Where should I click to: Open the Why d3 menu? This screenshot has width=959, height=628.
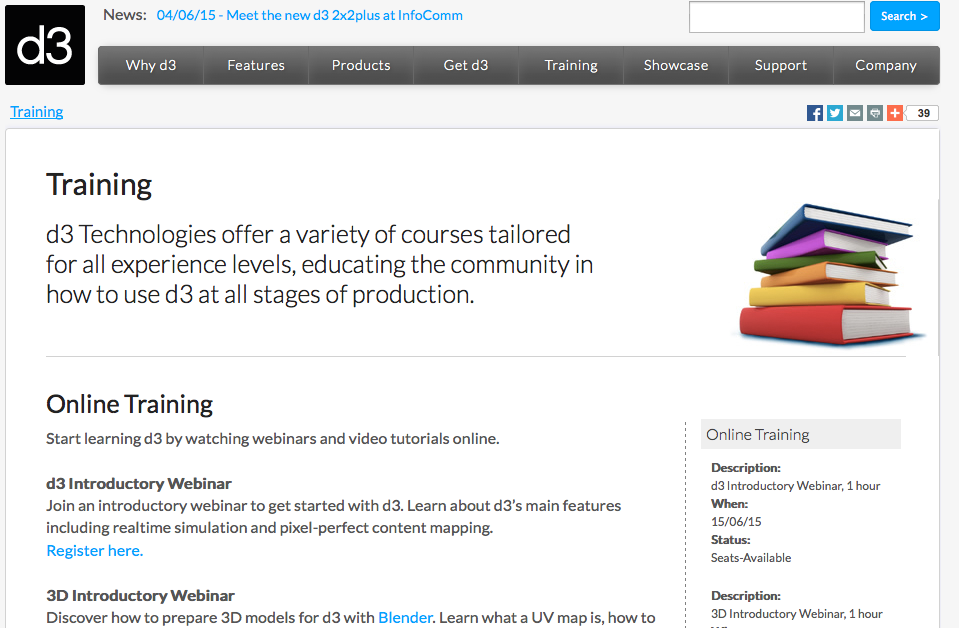tap(150, 65)
